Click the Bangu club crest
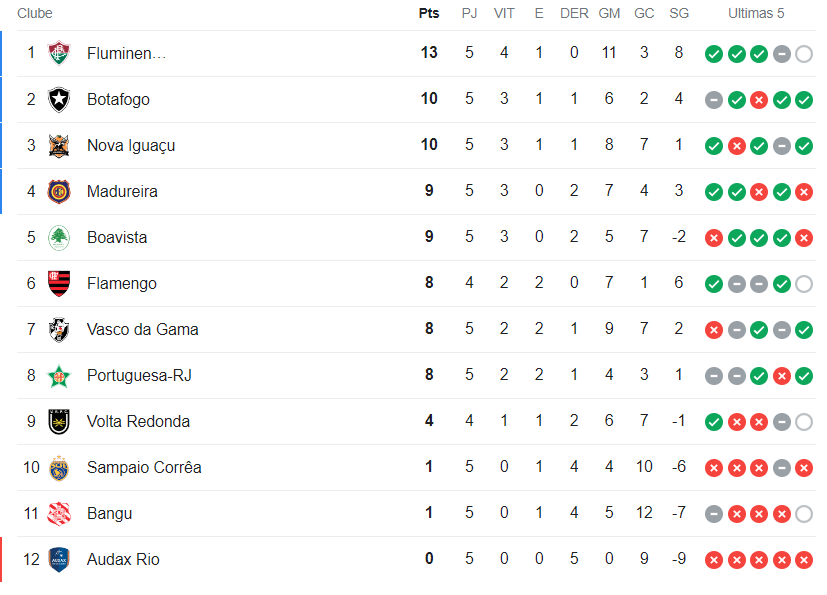The image size is (827, 595). coord(59,513)
